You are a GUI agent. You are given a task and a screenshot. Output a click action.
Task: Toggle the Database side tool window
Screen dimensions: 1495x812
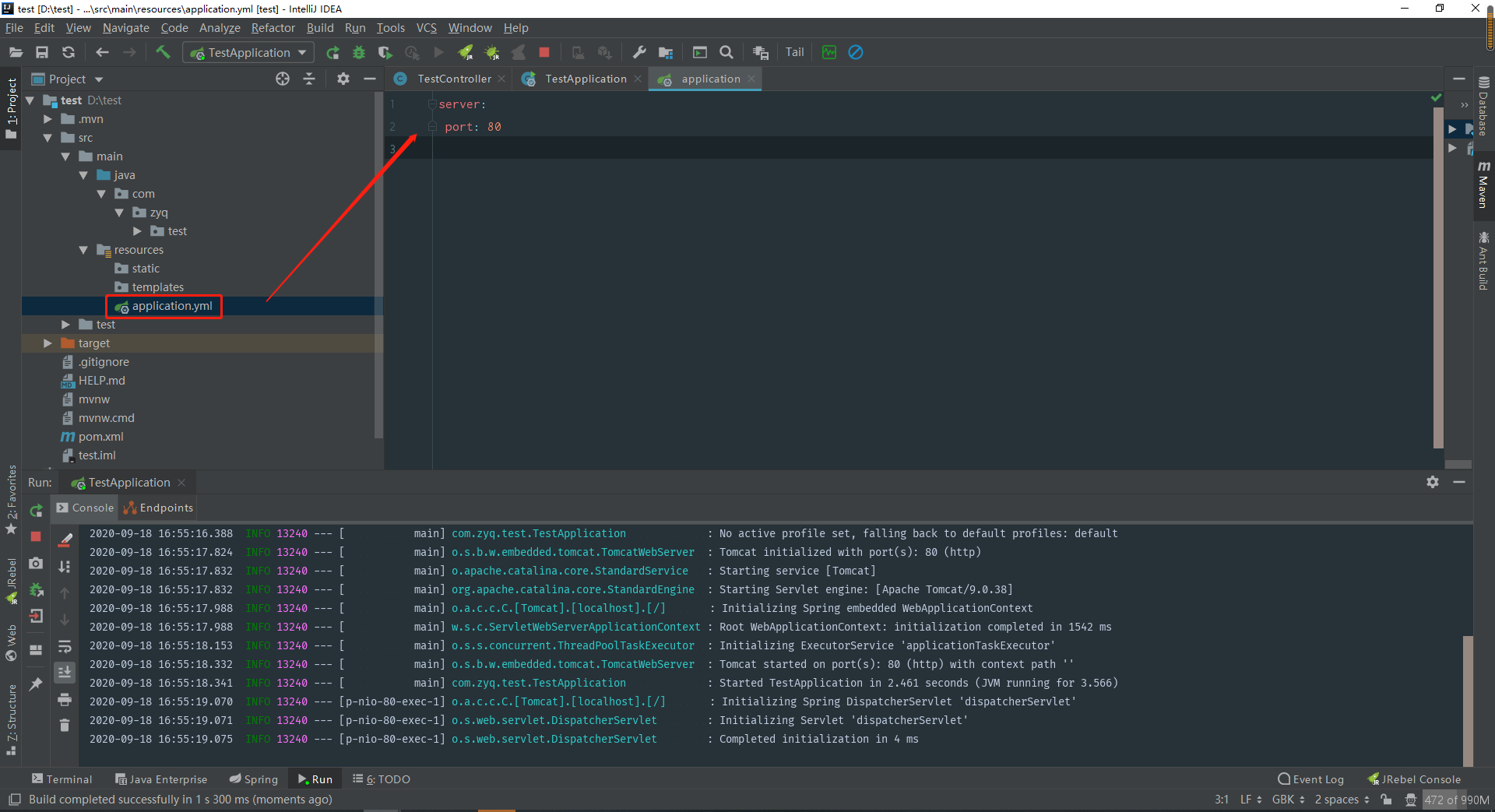pos(1484,106)
